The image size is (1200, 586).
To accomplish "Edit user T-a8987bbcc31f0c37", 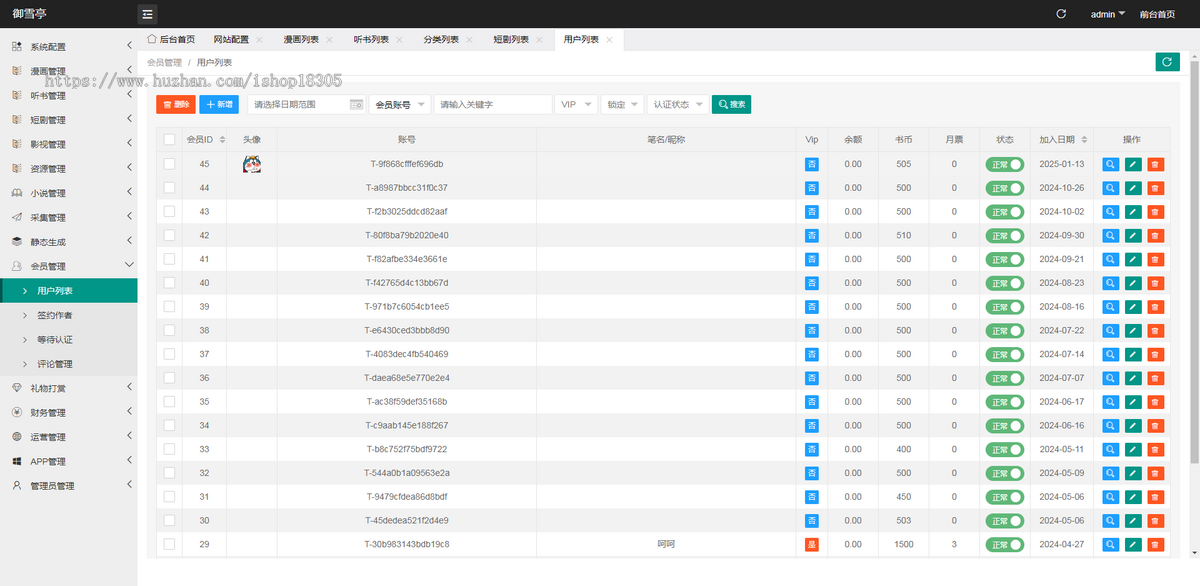I will point(1133,188).
